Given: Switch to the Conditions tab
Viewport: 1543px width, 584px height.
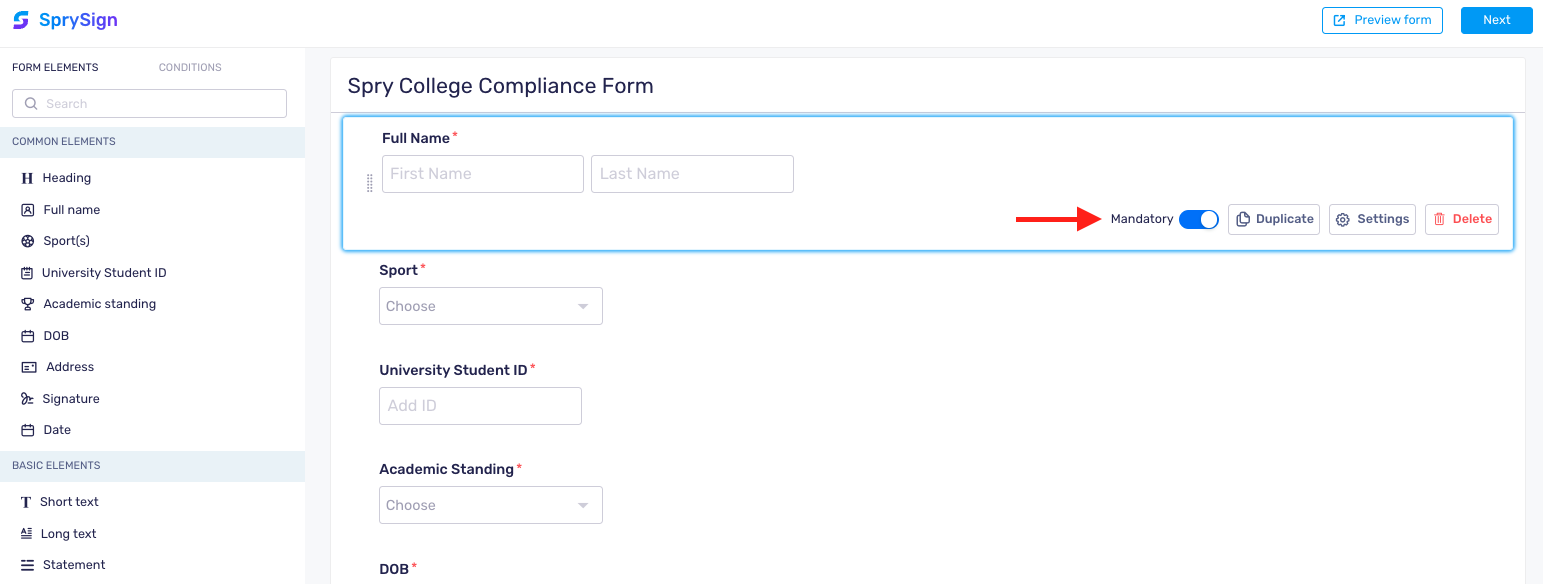Looking at the screenshot, I should click(x=189, y=67).
